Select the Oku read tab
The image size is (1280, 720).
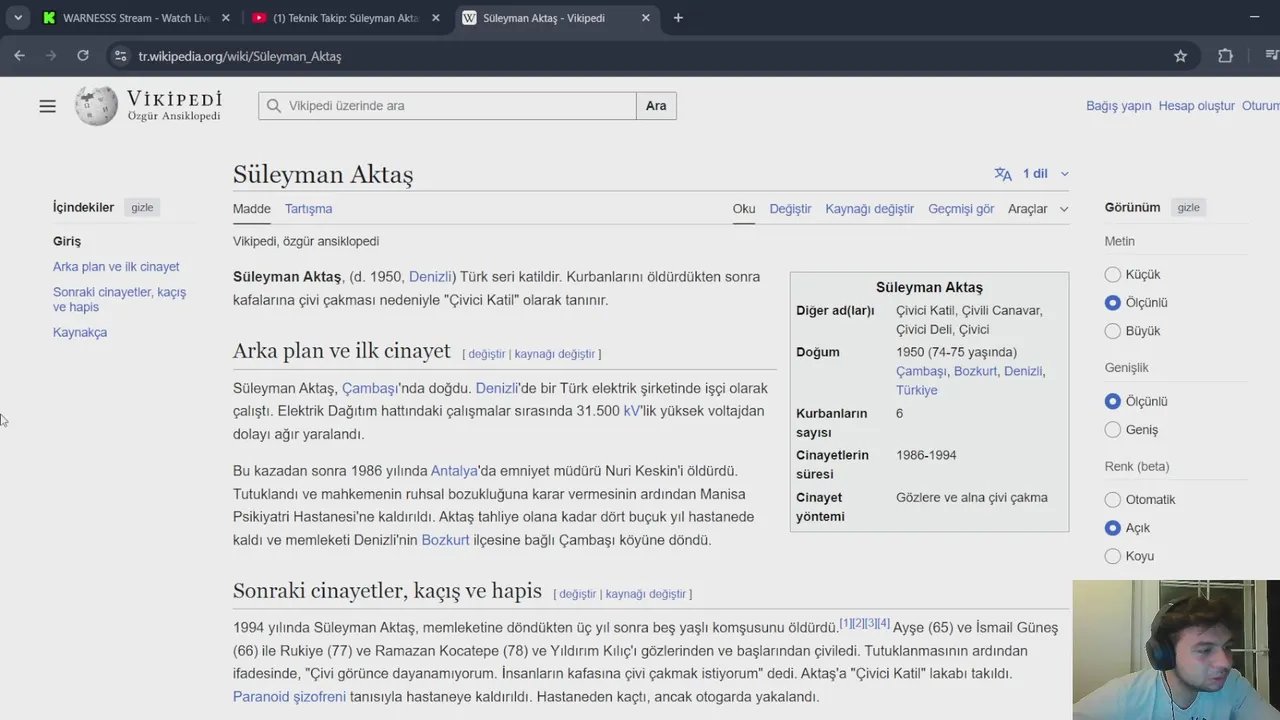tap(744, 209)
